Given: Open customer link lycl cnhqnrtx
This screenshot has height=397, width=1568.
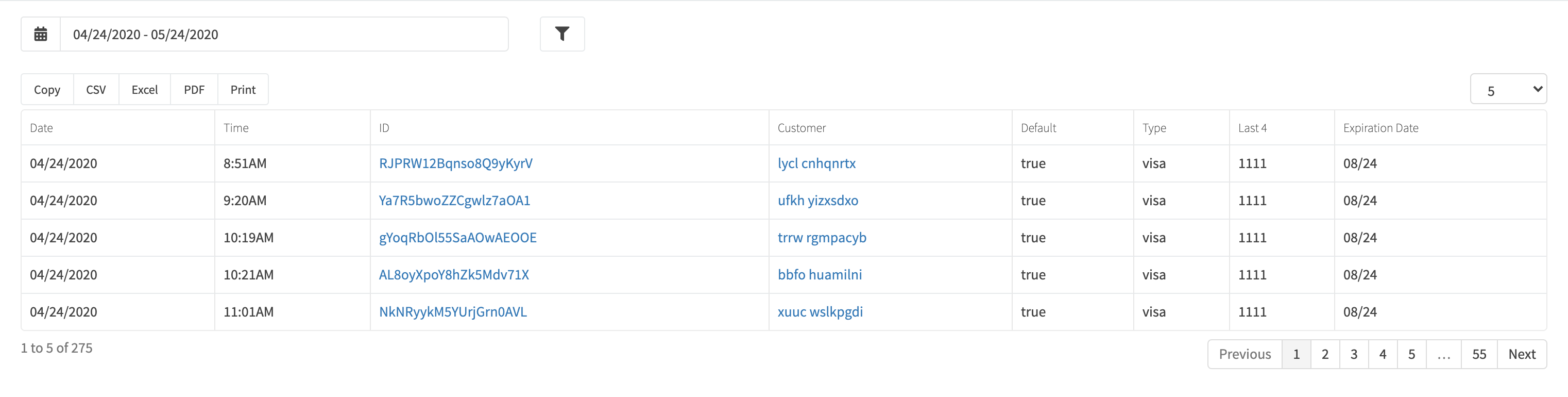Looking at the screenshot, I should coord(816,163).
